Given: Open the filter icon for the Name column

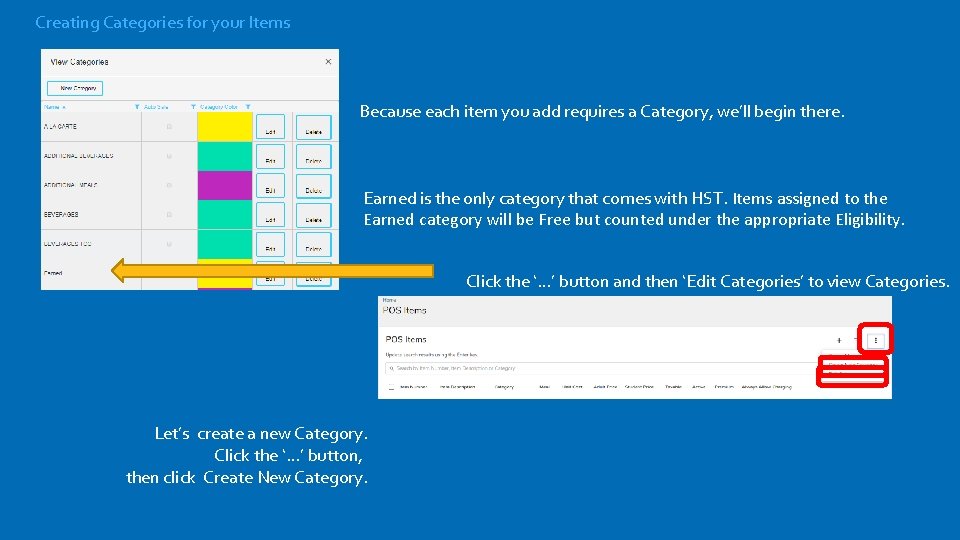Looking at the screenshot, I should click(137, 107).
